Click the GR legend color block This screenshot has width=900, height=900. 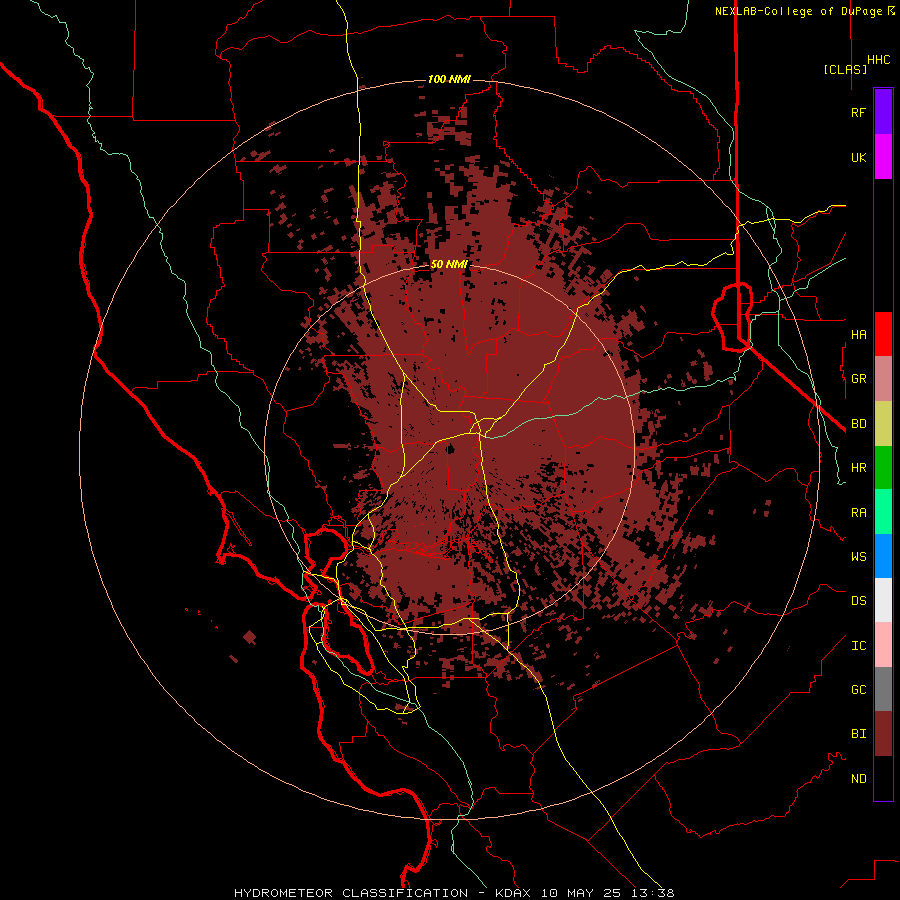point(883,378)
